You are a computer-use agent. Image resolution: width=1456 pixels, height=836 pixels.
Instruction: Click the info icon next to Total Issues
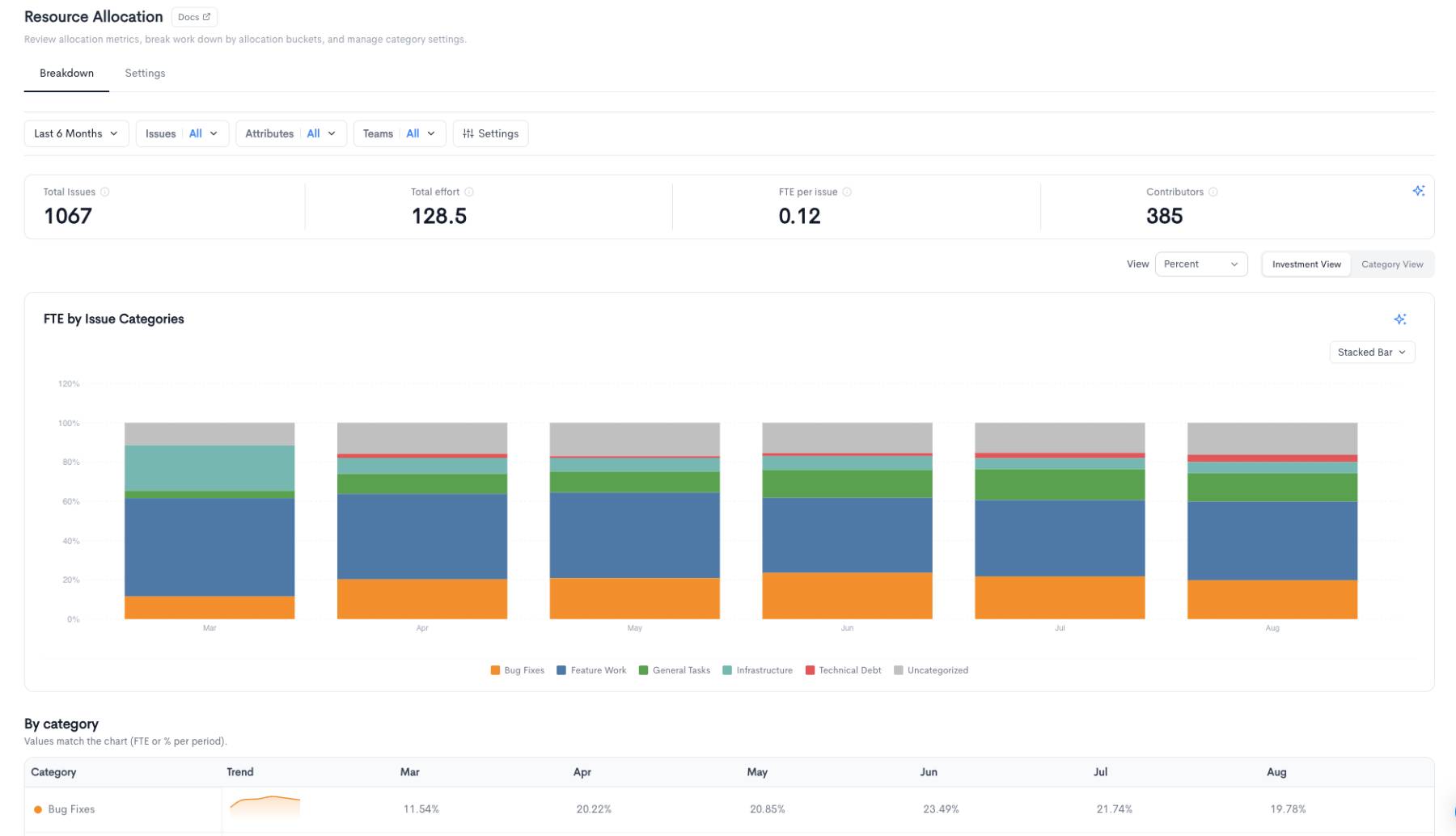pos(104,192)
